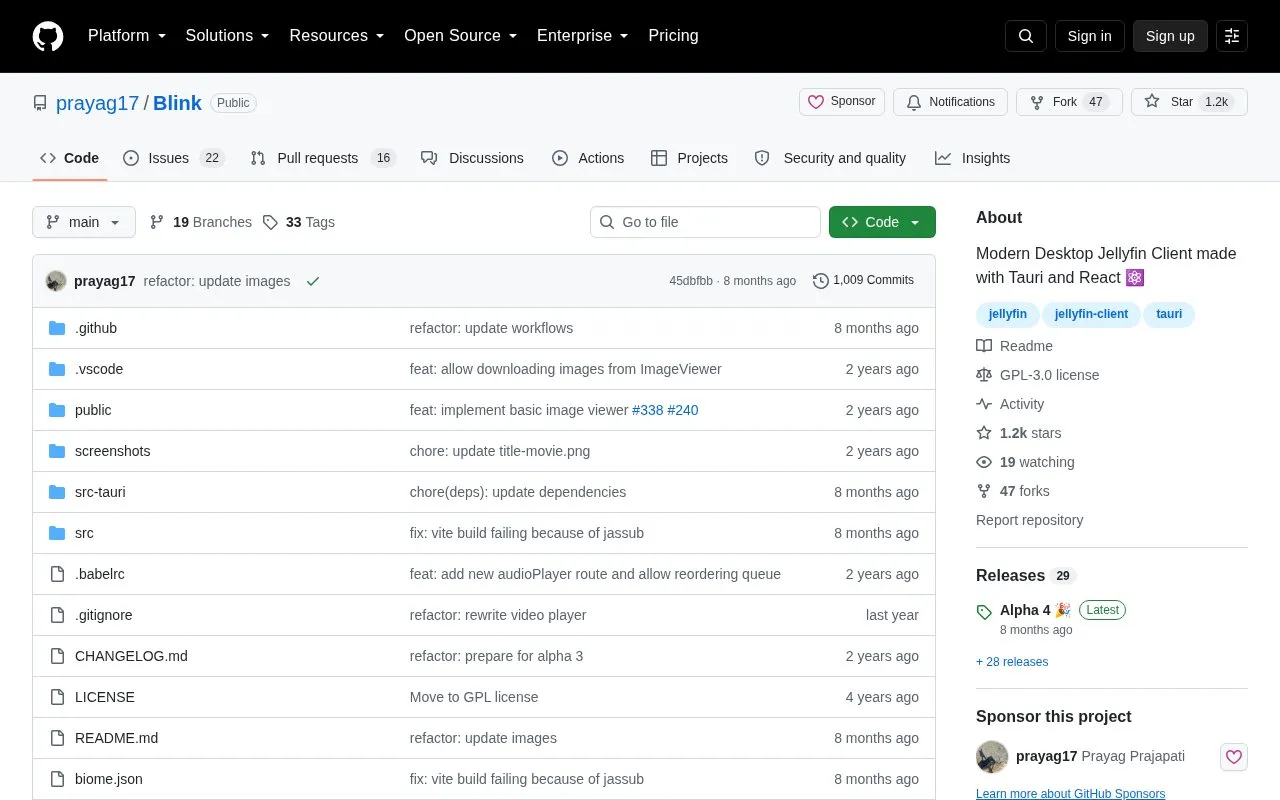Expand the Platform menu

tap(127, 36)
